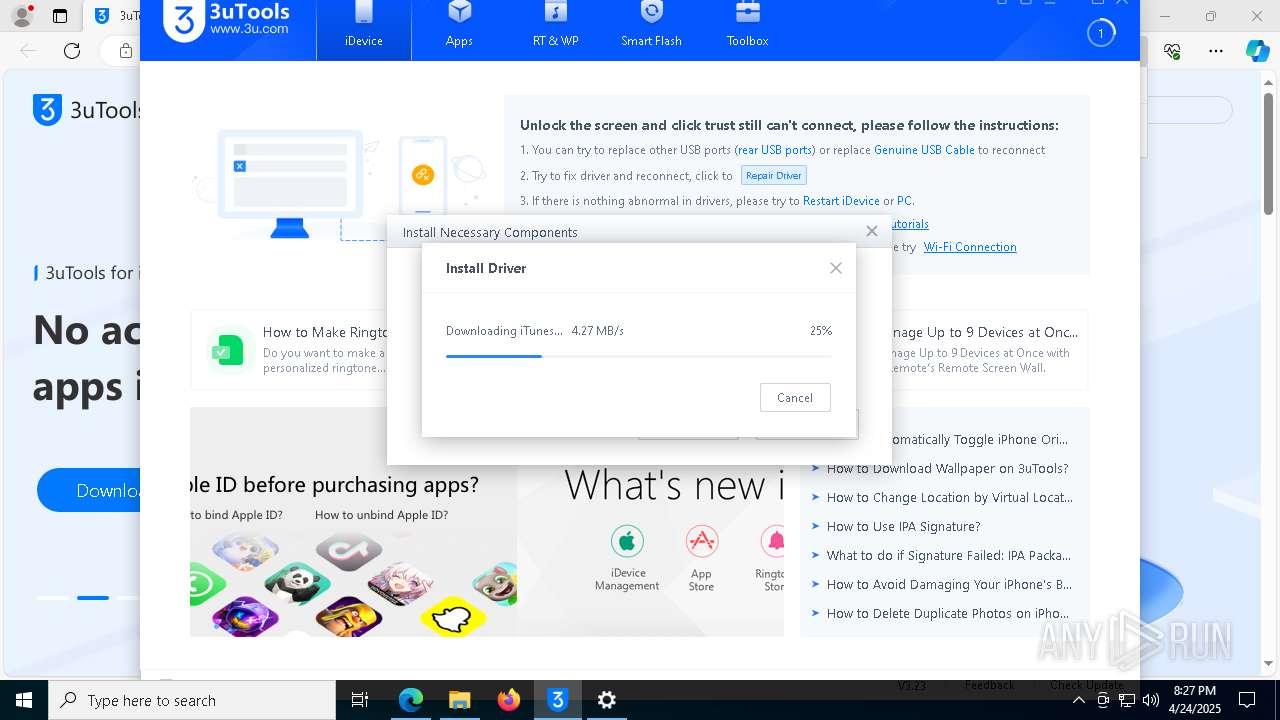1280x720 pixels.
Task: Open the rear USB ports link
Action: click(x=775, y=150)
